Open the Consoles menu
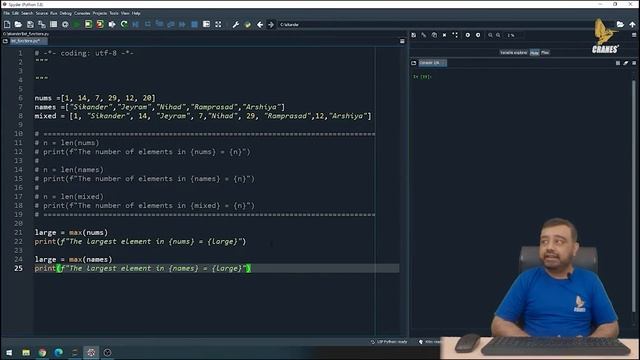 [82, 13]
